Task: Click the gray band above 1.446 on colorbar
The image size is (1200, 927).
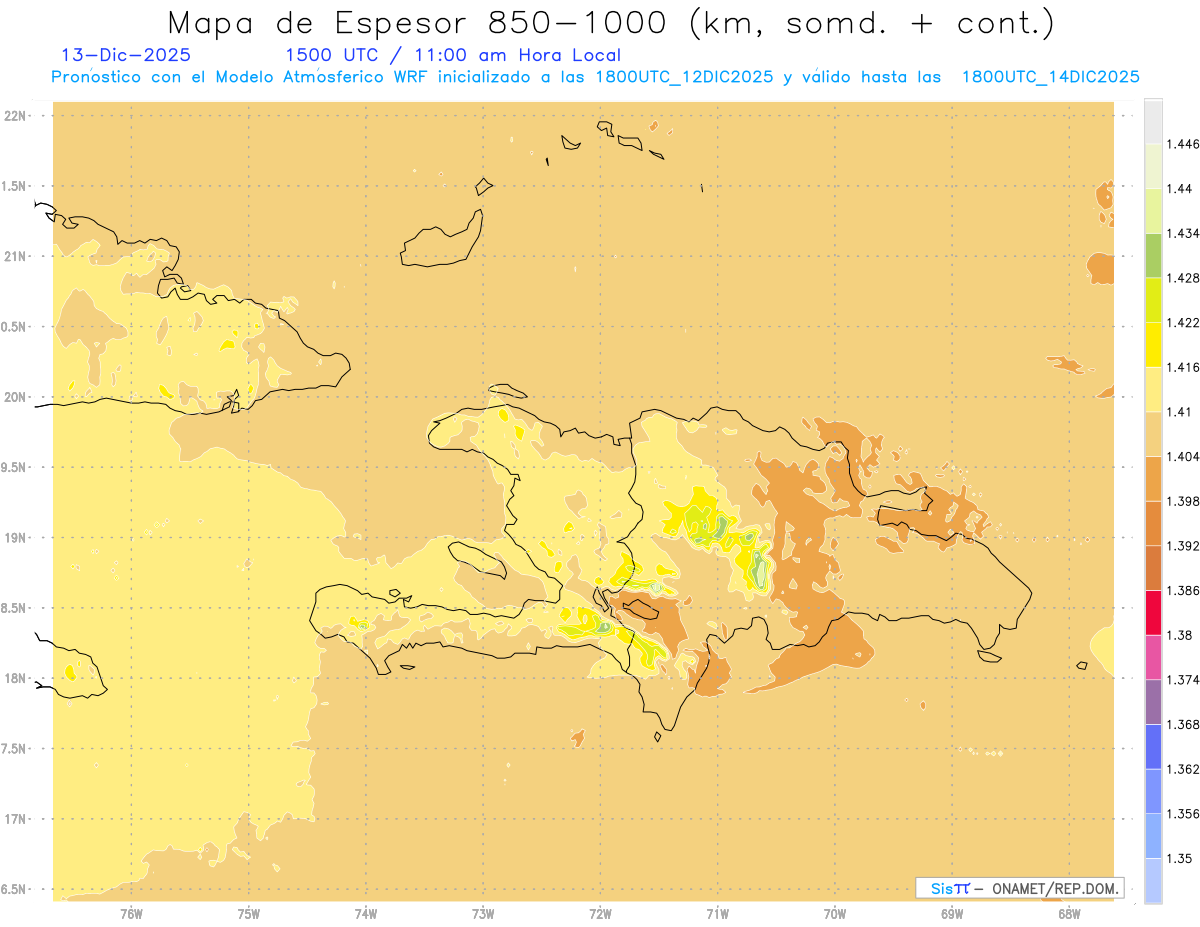Action: [x=1153, y=121]
